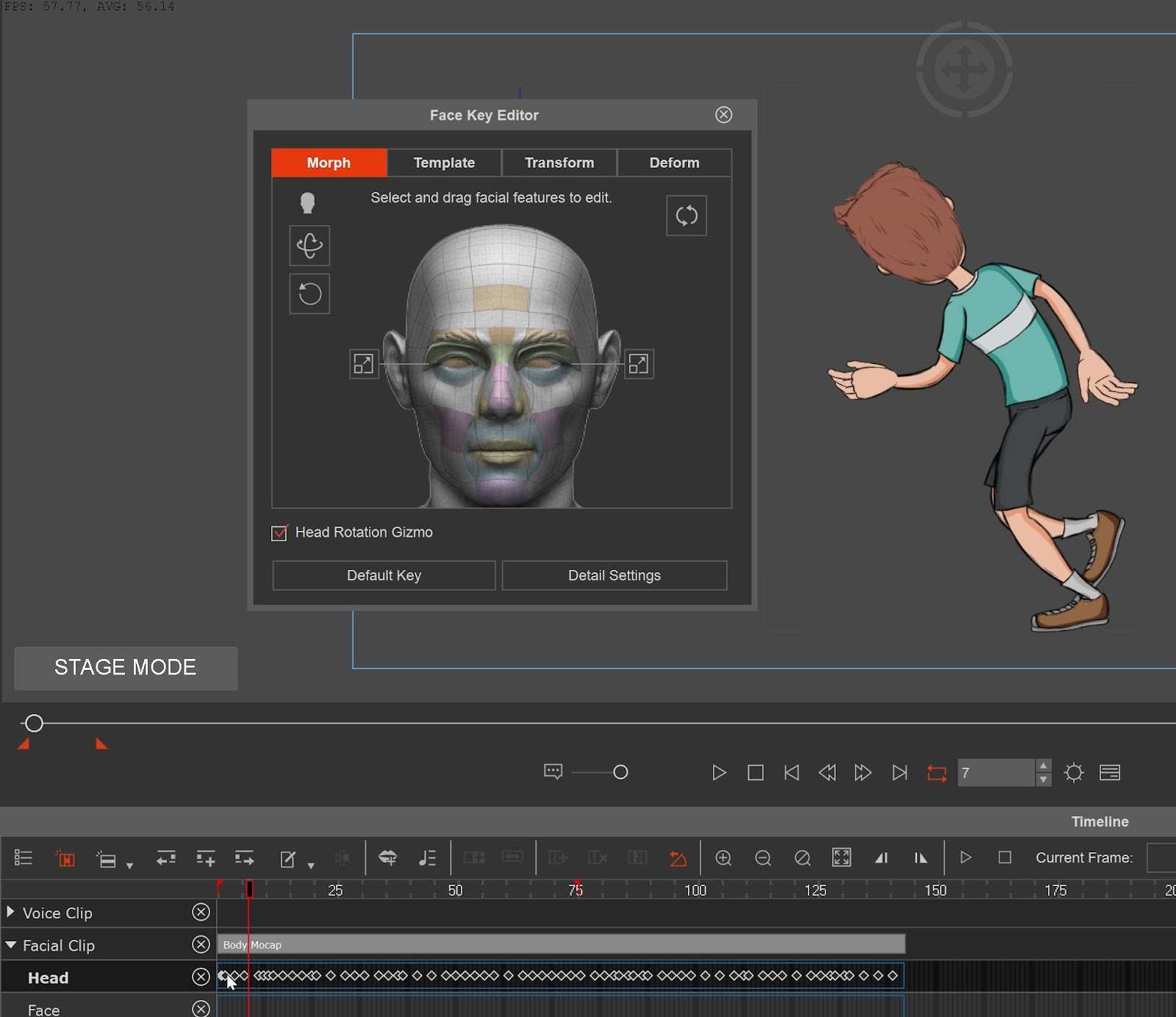
Task: Expand the Voice Clip track
Action: coord(10,913)
